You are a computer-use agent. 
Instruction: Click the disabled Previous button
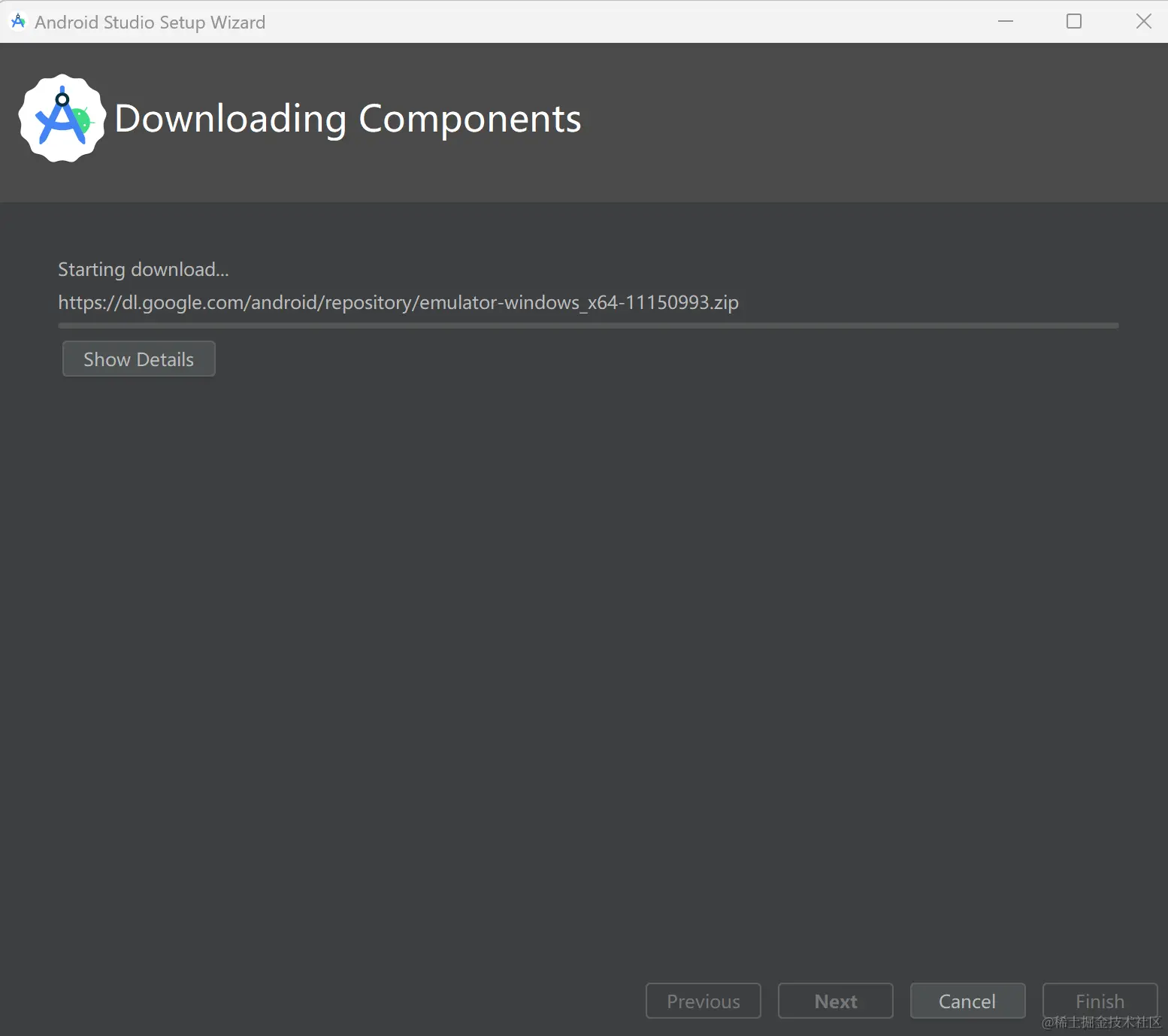pyautogui.click(x=704, y=1001)
